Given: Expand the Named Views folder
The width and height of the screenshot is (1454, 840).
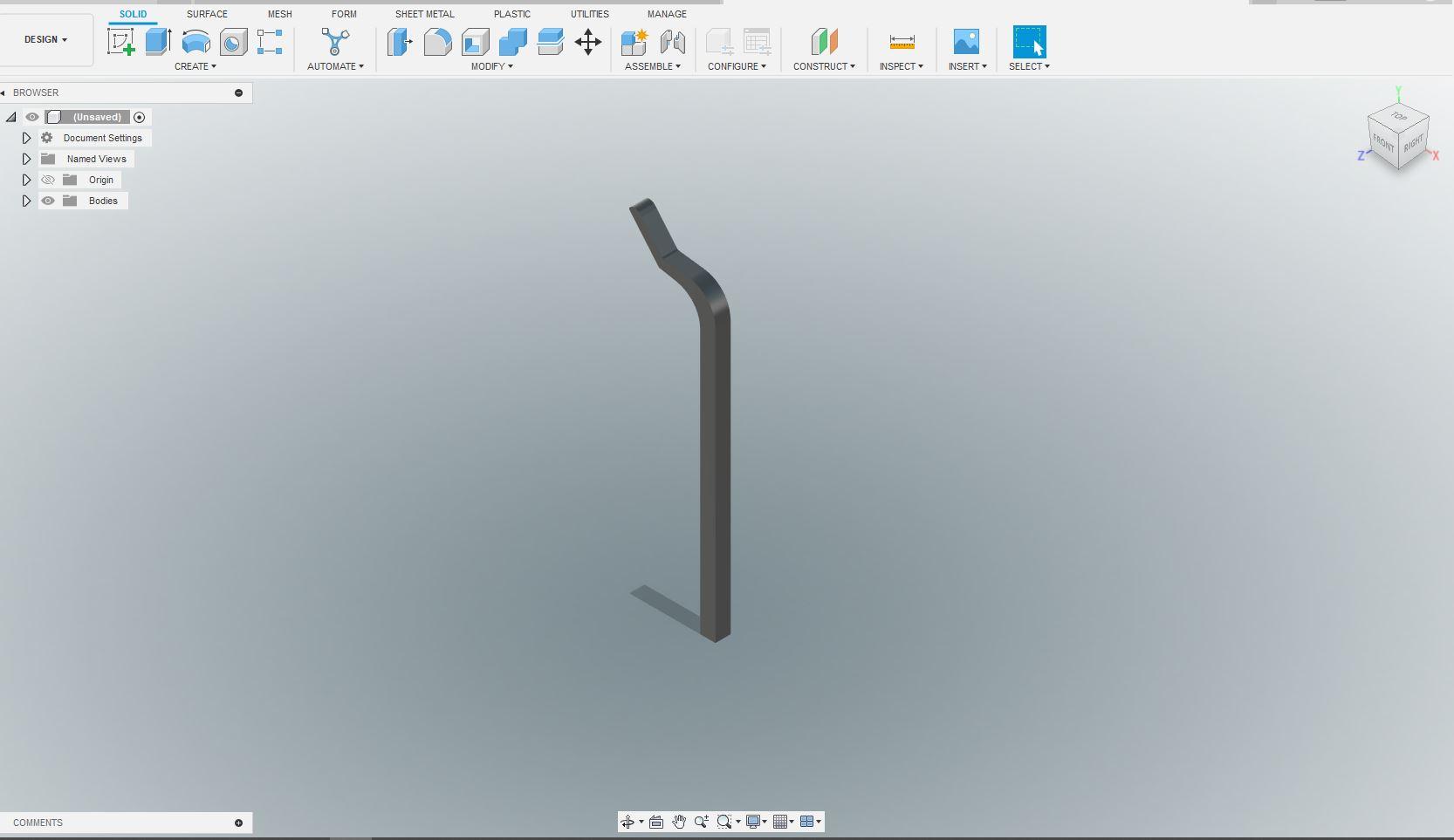Looking at the screenshot, I should 26,159.
